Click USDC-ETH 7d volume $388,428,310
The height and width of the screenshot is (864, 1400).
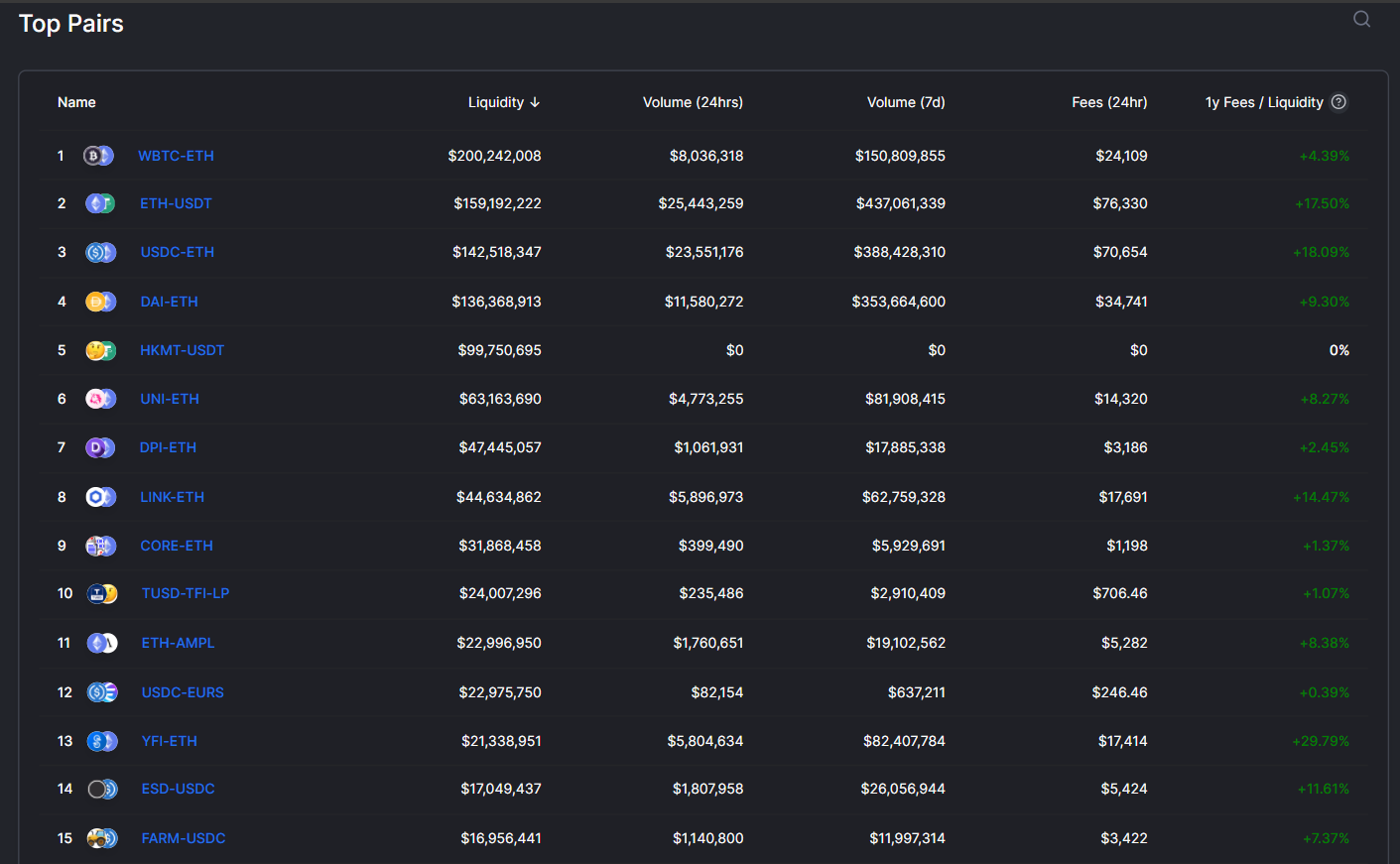[x=900, y=252]
